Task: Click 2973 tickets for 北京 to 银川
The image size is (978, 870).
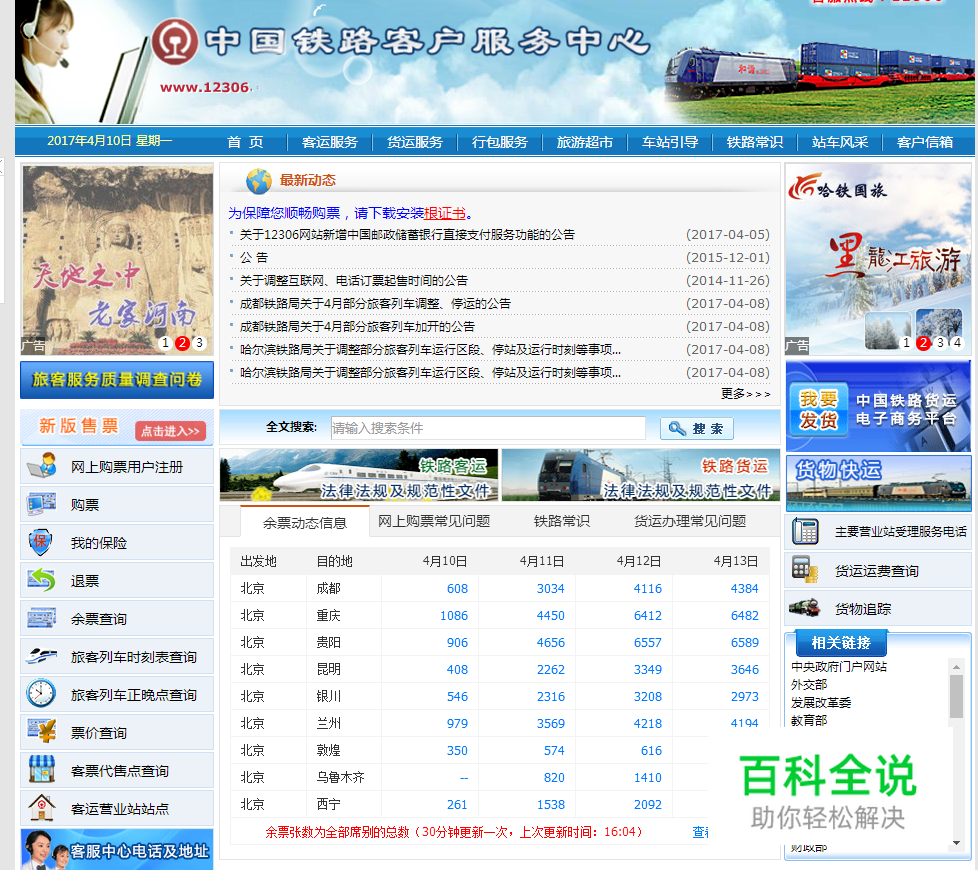Action: 745,696
